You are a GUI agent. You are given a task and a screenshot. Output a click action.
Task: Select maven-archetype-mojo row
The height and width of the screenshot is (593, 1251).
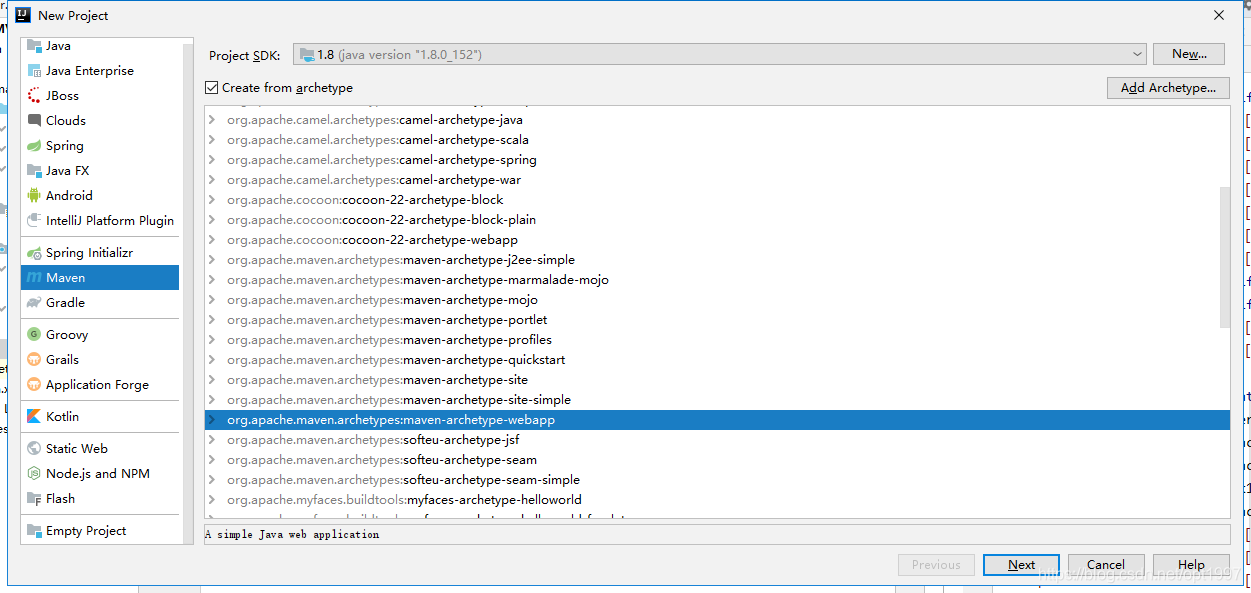click(717, 300)
